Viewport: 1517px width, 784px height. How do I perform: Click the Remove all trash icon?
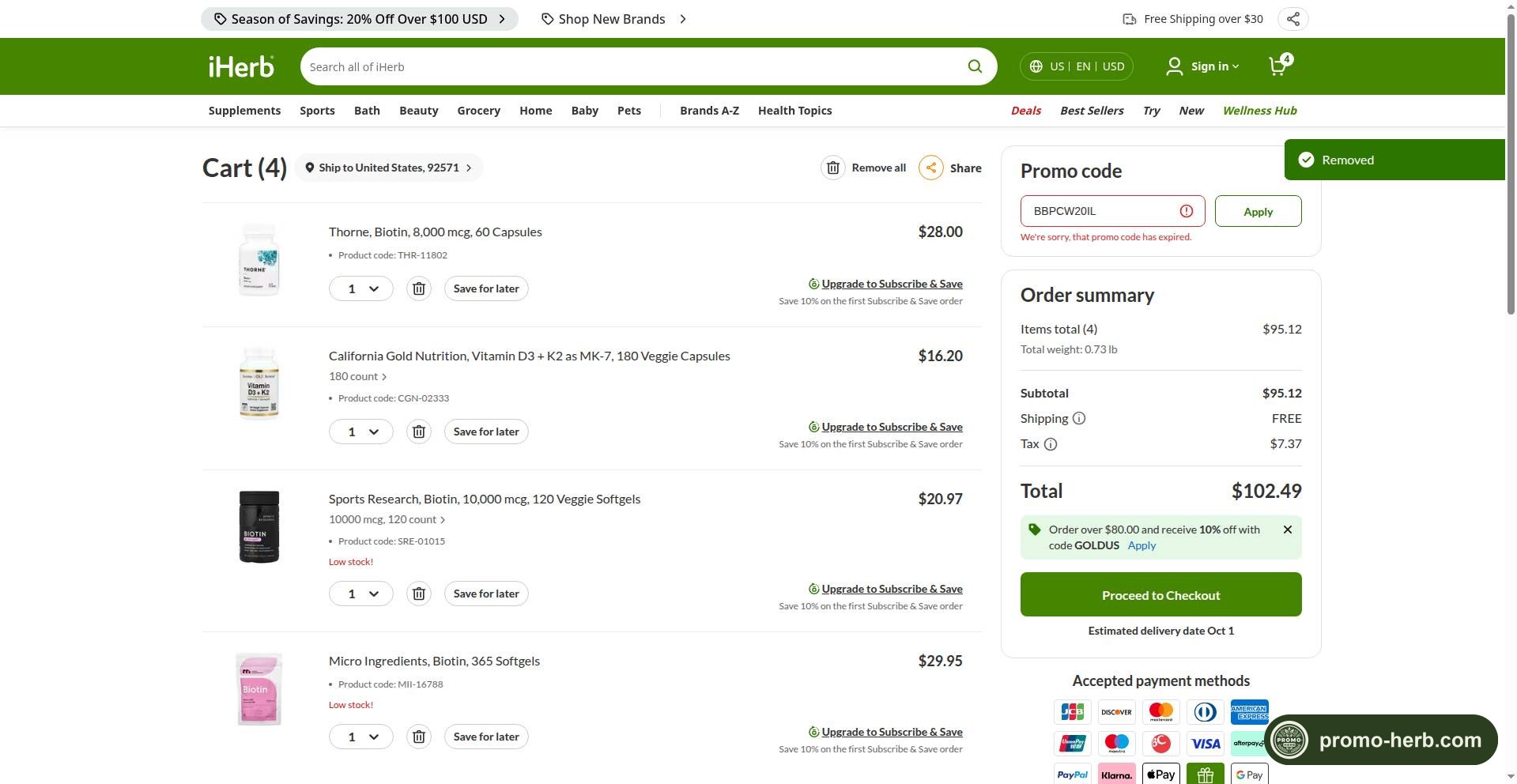coord(832,168)
